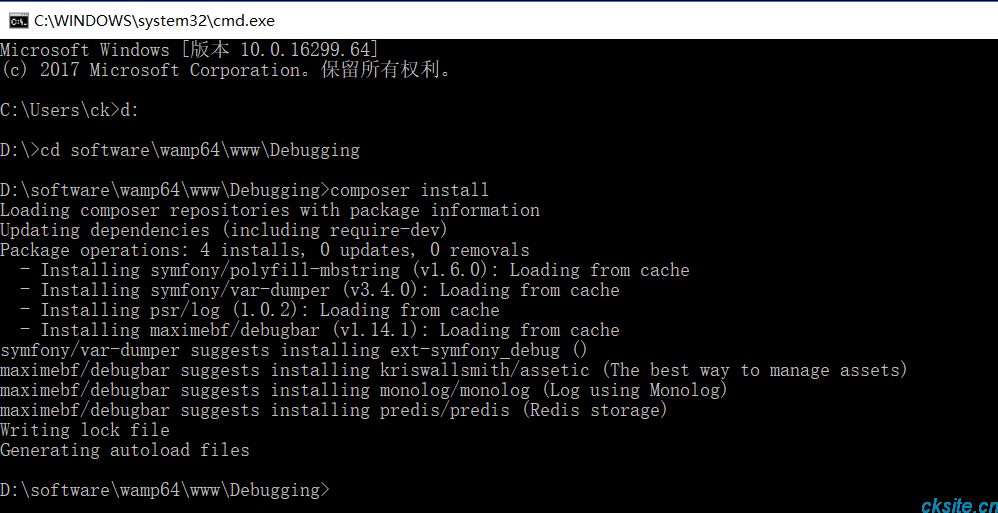Screen dimensions: 998x513
Task: Click 'symfony/var-dumper' in the installing line
Action: pyautogui.click(x=241, y=290)
